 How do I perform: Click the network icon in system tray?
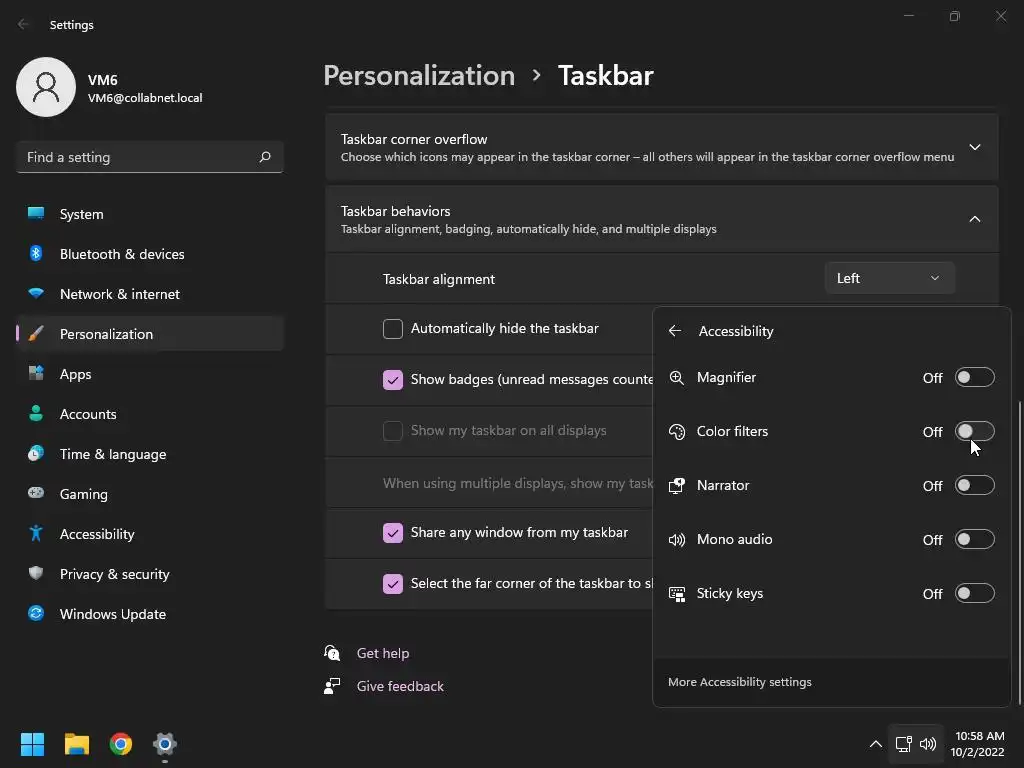903,744
